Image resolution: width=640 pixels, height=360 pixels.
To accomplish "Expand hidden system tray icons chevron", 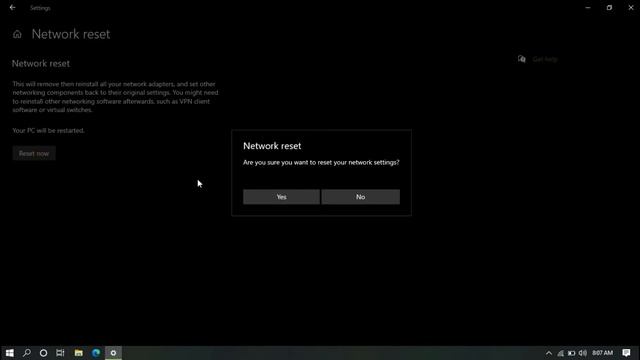I will (x=549, y=353).
